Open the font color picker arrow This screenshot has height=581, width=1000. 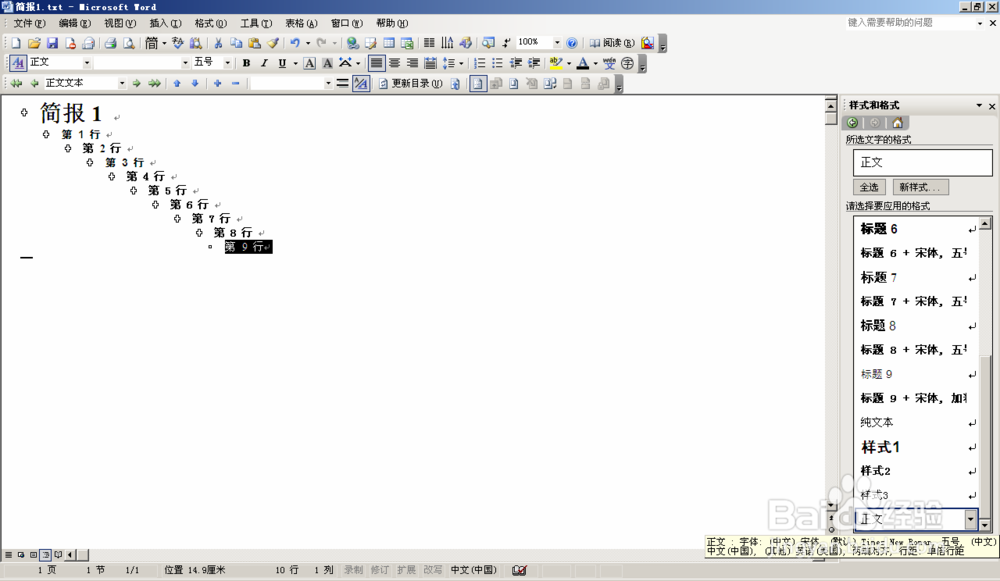click(595, 63)
